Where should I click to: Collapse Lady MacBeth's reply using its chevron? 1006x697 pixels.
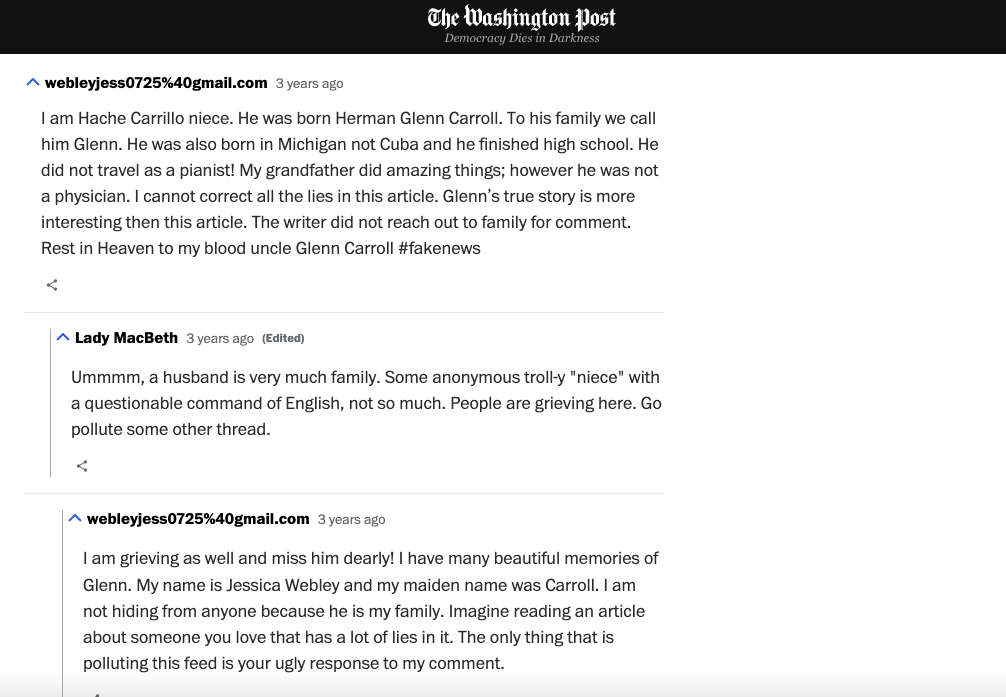63,338
